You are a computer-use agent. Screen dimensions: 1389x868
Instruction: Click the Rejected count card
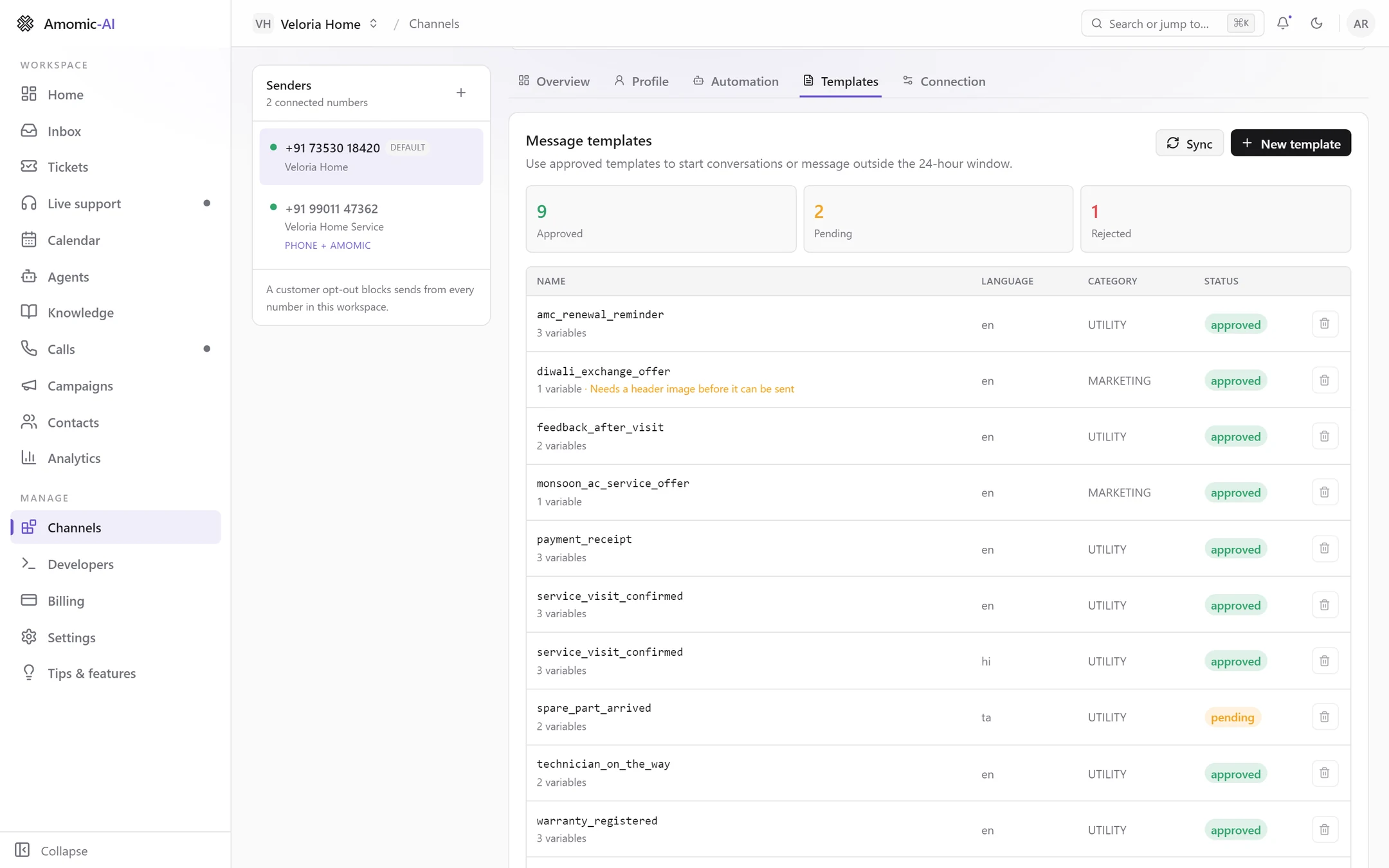tap(1215, 219)
